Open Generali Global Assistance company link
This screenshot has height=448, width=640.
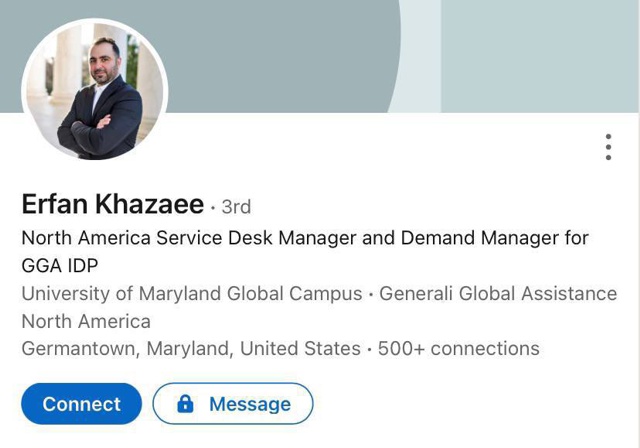(x=498, y=294)
